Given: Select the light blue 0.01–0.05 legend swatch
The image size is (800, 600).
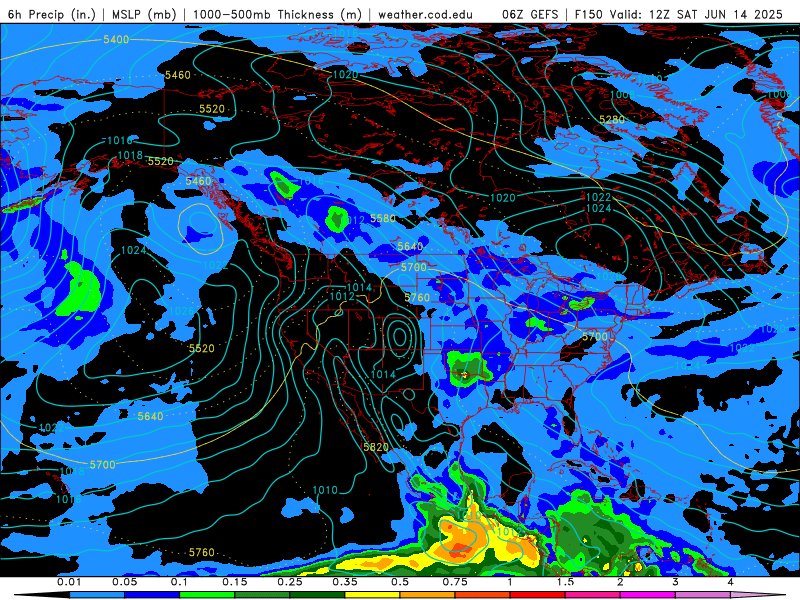Looking at the screenshot, I should (97, 595).
